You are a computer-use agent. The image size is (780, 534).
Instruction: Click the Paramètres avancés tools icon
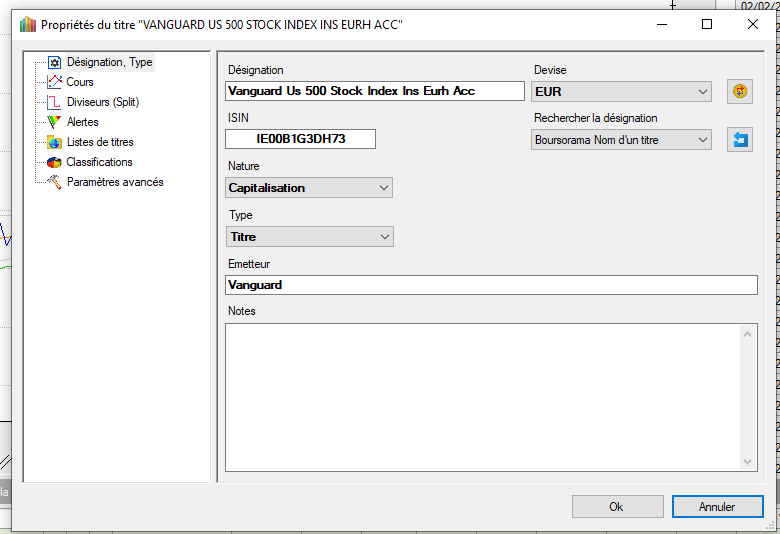55,182
